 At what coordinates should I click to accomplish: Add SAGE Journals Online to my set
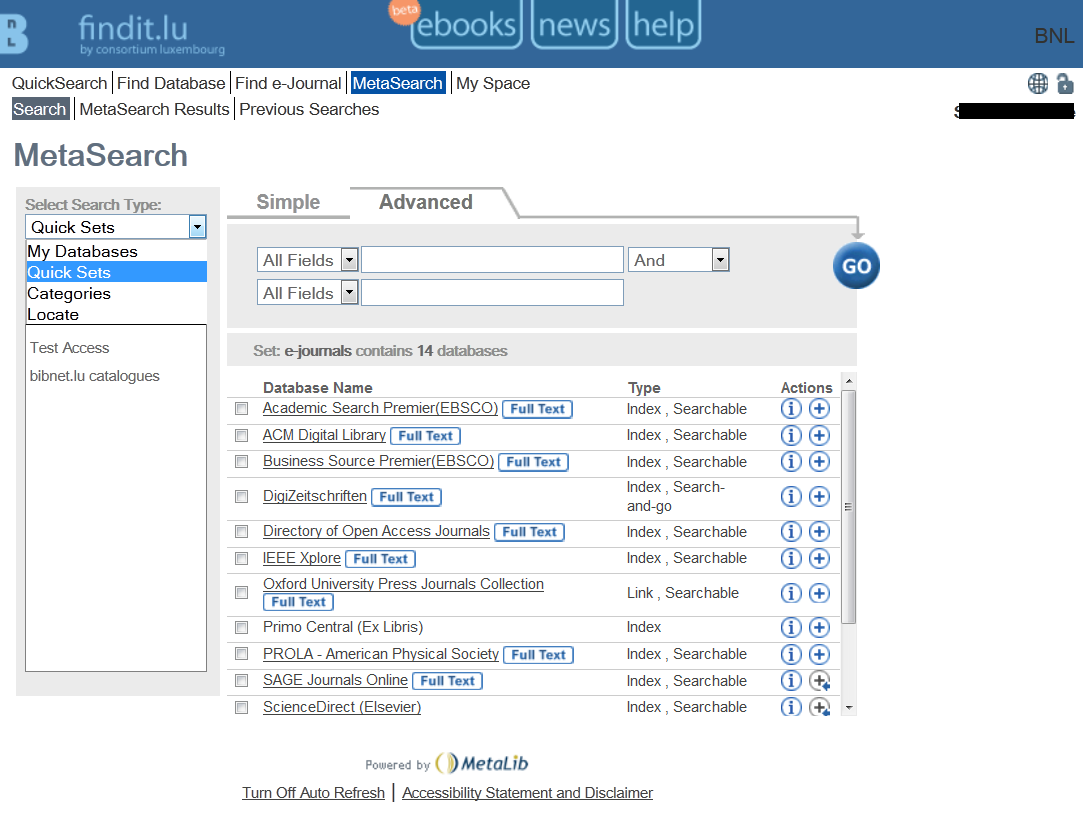click(820, 681)
